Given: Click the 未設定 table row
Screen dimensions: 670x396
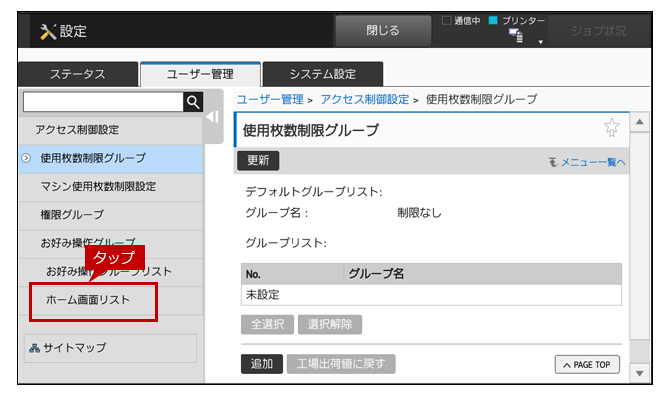Looking at the screenshot, I should (431, 295).
